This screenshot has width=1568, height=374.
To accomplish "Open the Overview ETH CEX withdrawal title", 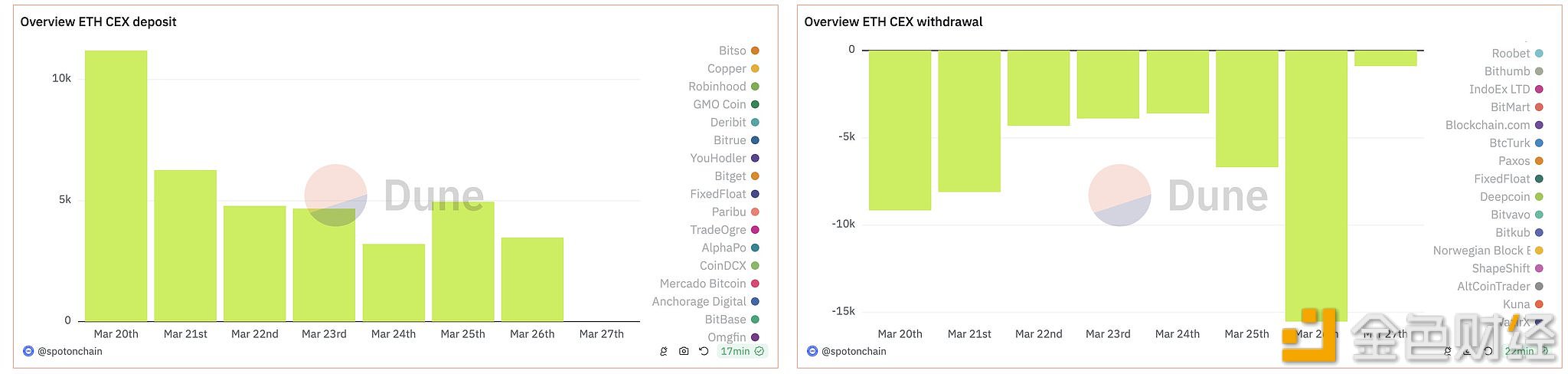I will (x=893, y=22).
